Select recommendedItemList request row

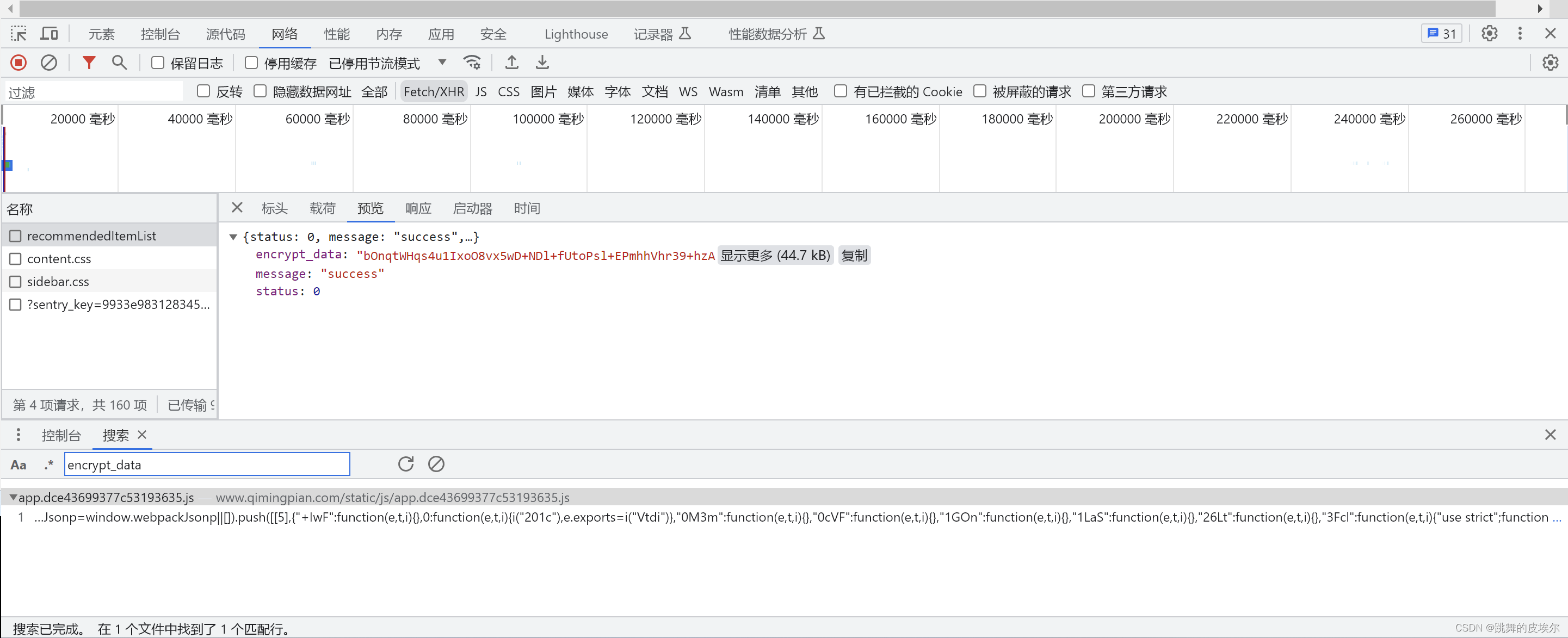pos(109,236)
